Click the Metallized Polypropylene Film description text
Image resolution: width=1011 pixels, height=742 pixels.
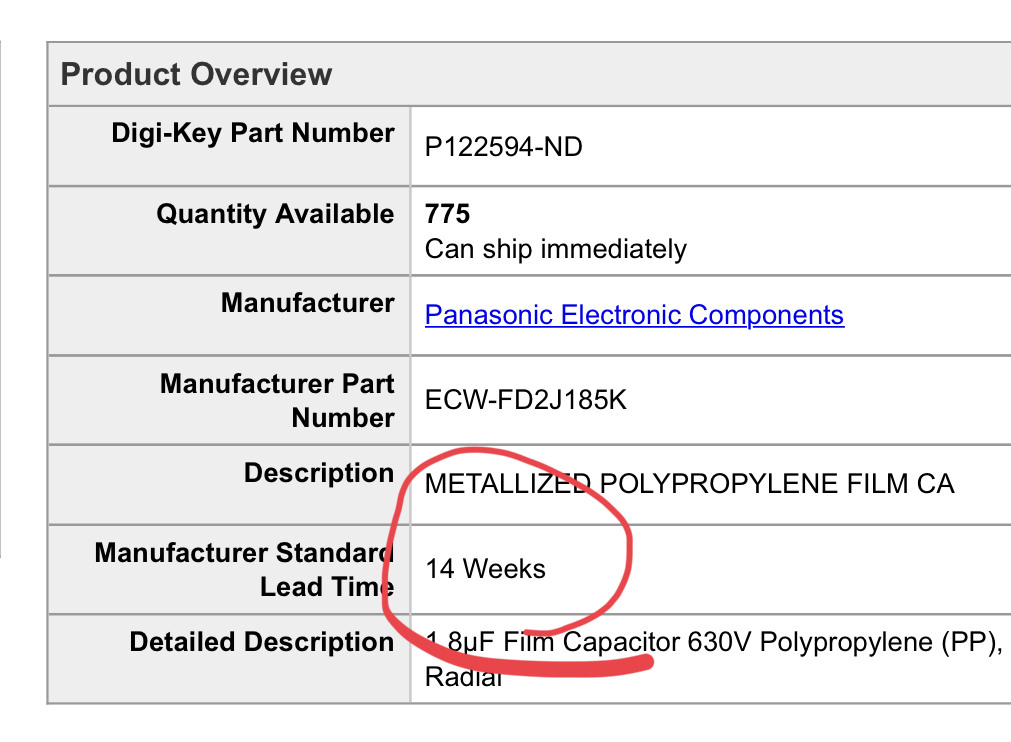(x=689, y=483)
